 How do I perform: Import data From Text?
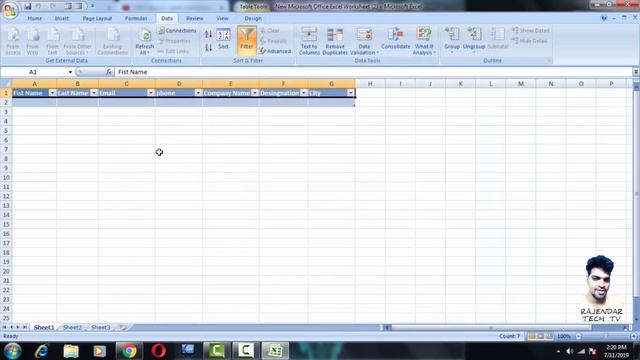pos(52,42)
